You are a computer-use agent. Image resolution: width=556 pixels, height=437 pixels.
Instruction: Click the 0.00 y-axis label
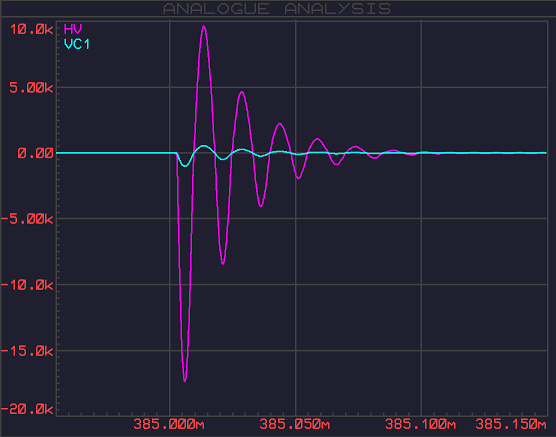click(35, 153)
